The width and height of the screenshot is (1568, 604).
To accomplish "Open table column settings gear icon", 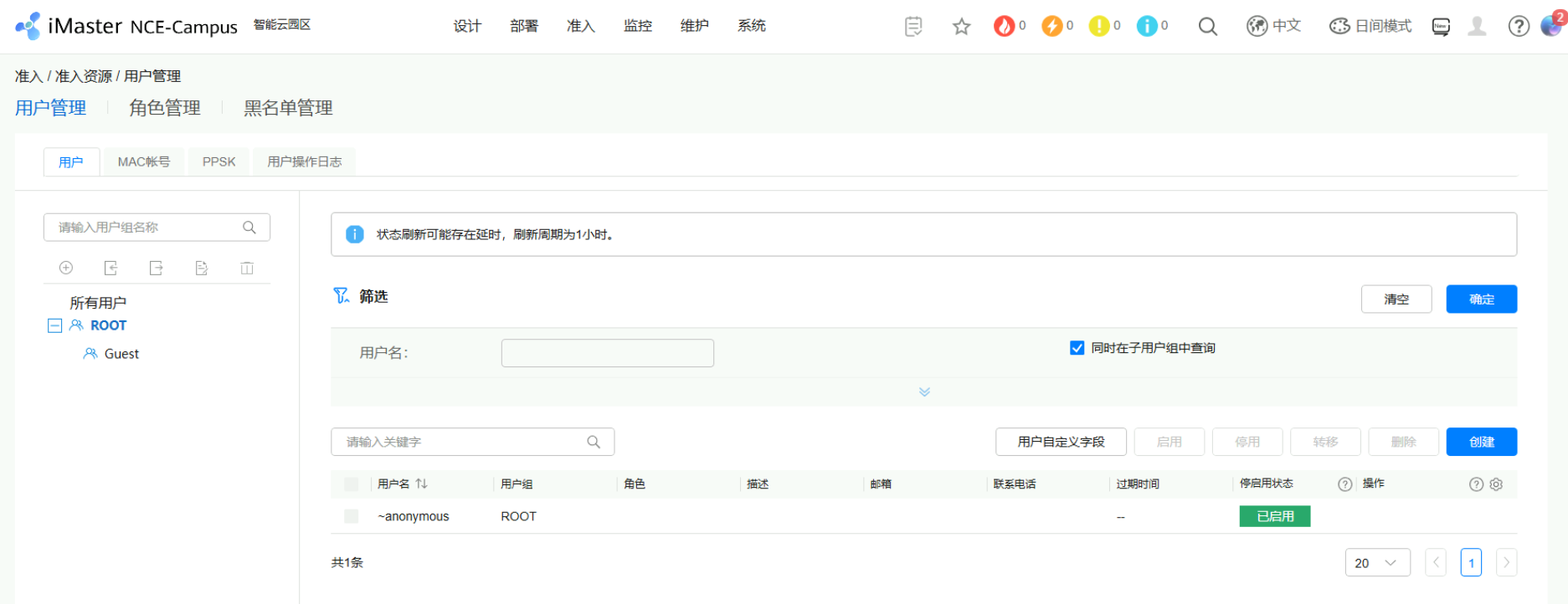I will [1496, 484].
